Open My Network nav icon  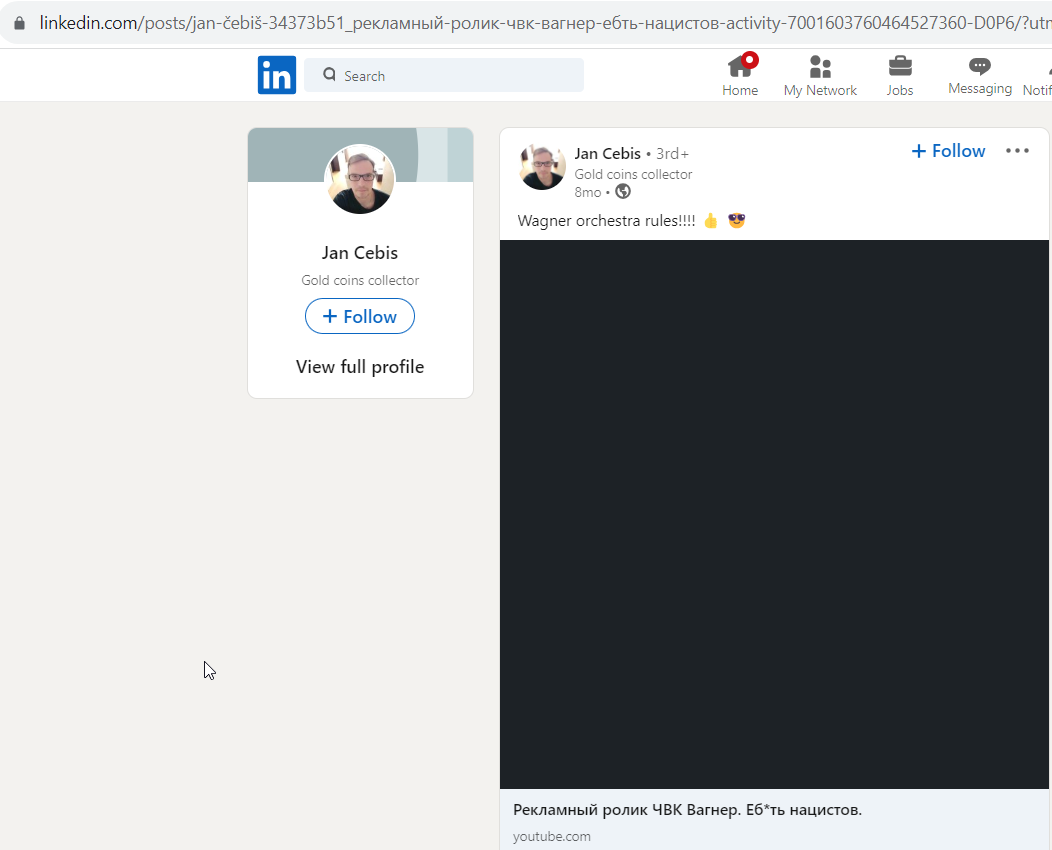point(820,75)
